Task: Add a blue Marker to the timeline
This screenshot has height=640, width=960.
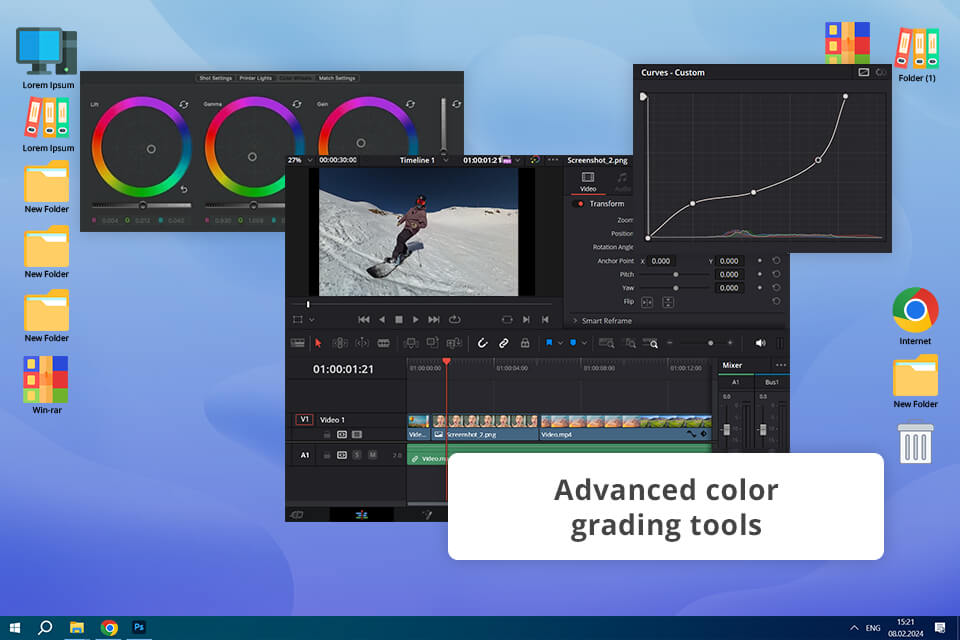Action: pos(573,343)
